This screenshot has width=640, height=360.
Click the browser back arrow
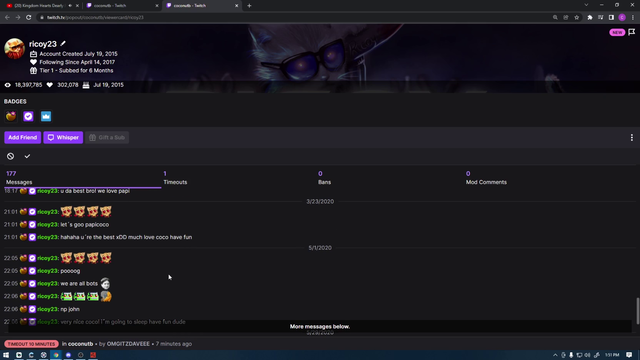click(x=7, y=18)
